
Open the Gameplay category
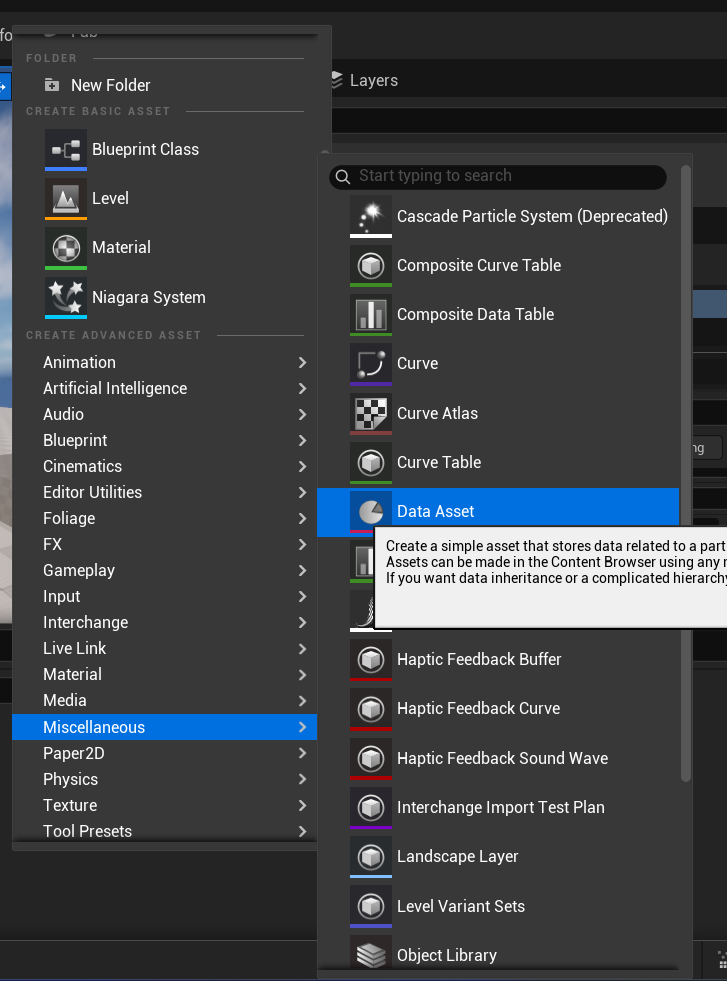point(165,571)
